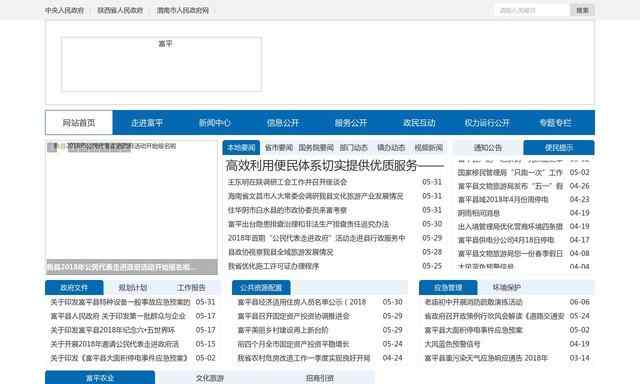Switch to 规划计划 tab
The width and height of the screenshot is (640, 384).
coord(133,288)
